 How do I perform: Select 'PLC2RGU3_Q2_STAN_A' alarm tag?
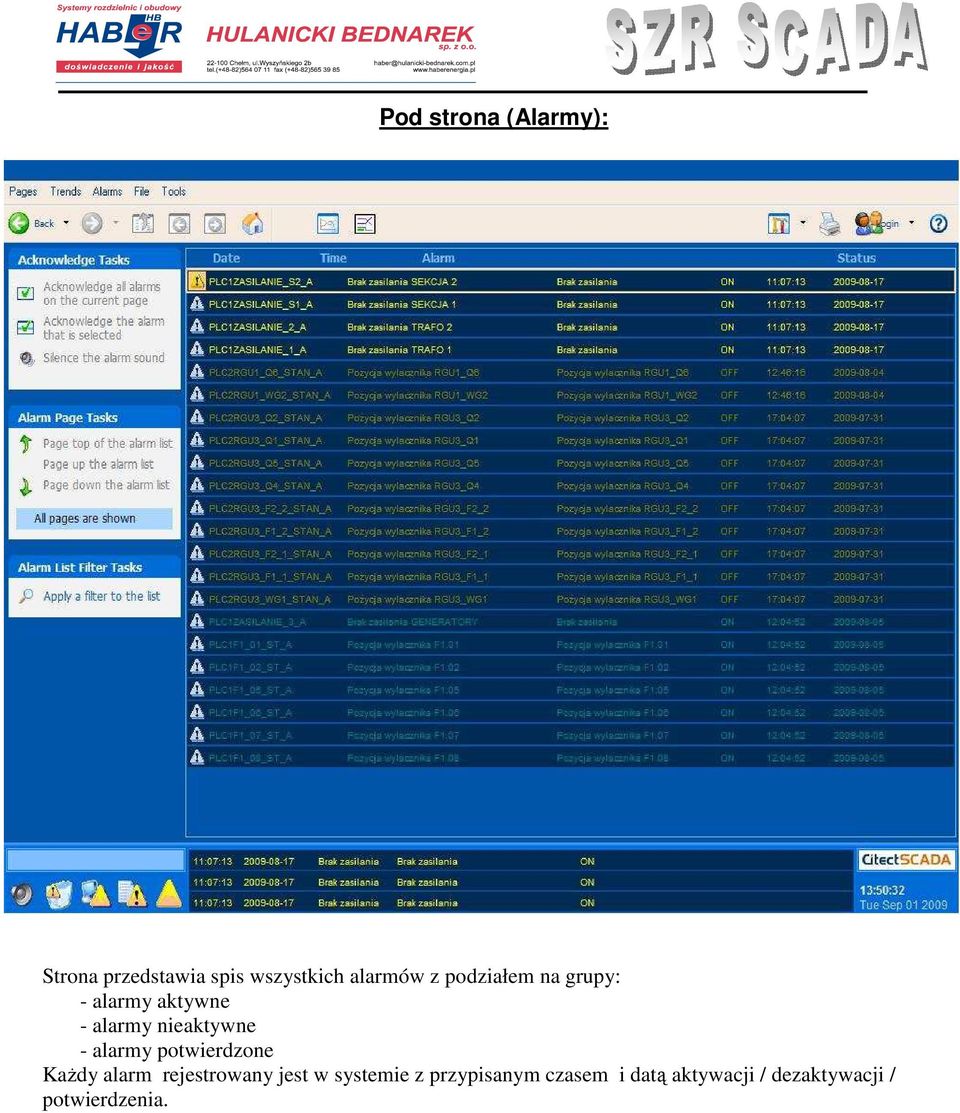click(x=266, y=418)
